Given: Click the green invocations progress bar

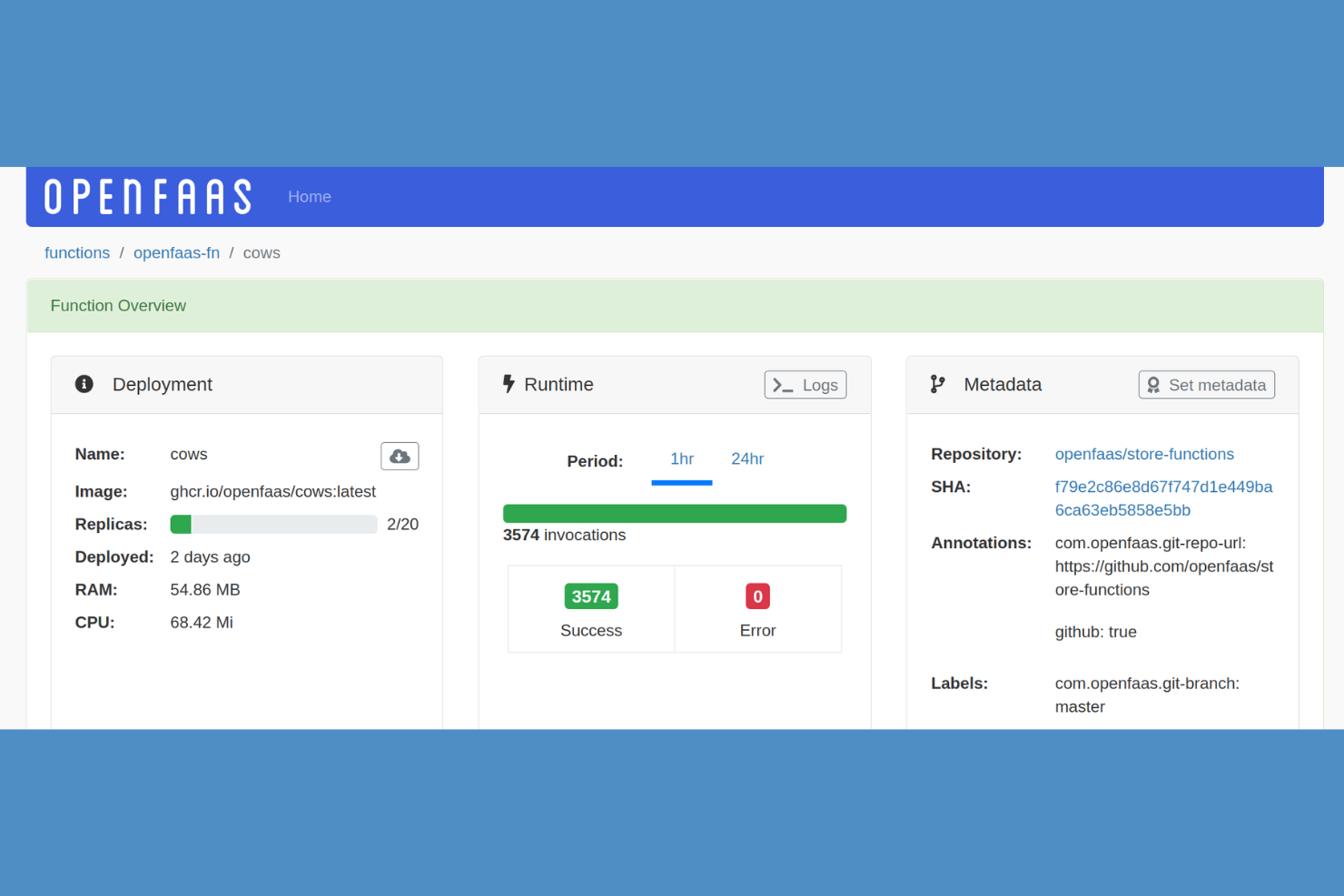Looking at the screenshot, I should (675, 514).
